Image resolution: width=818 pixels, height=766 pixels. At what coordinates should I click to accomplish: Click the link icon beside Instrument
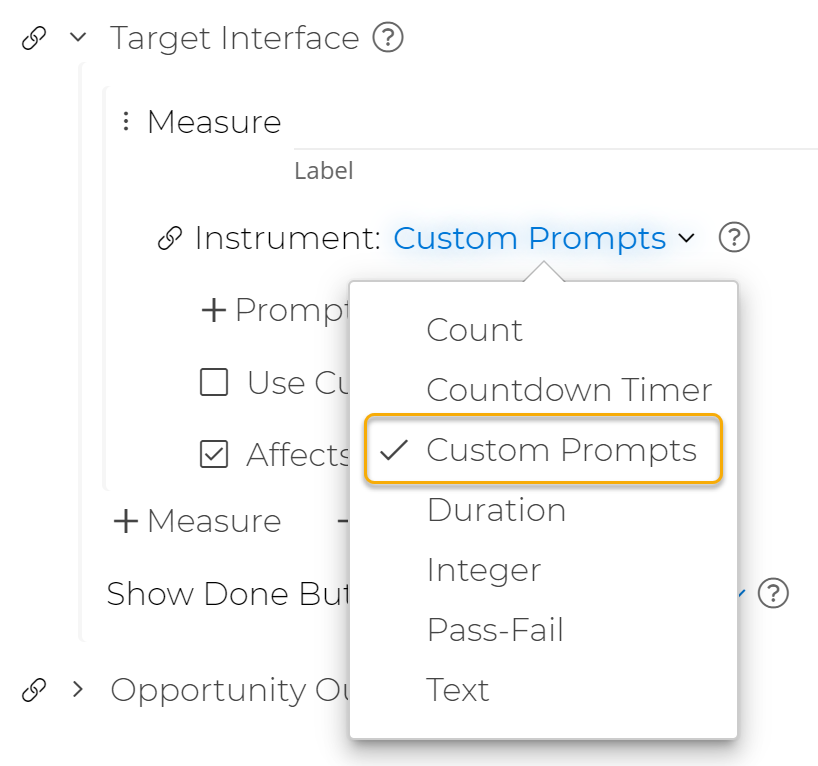(168, 238)
